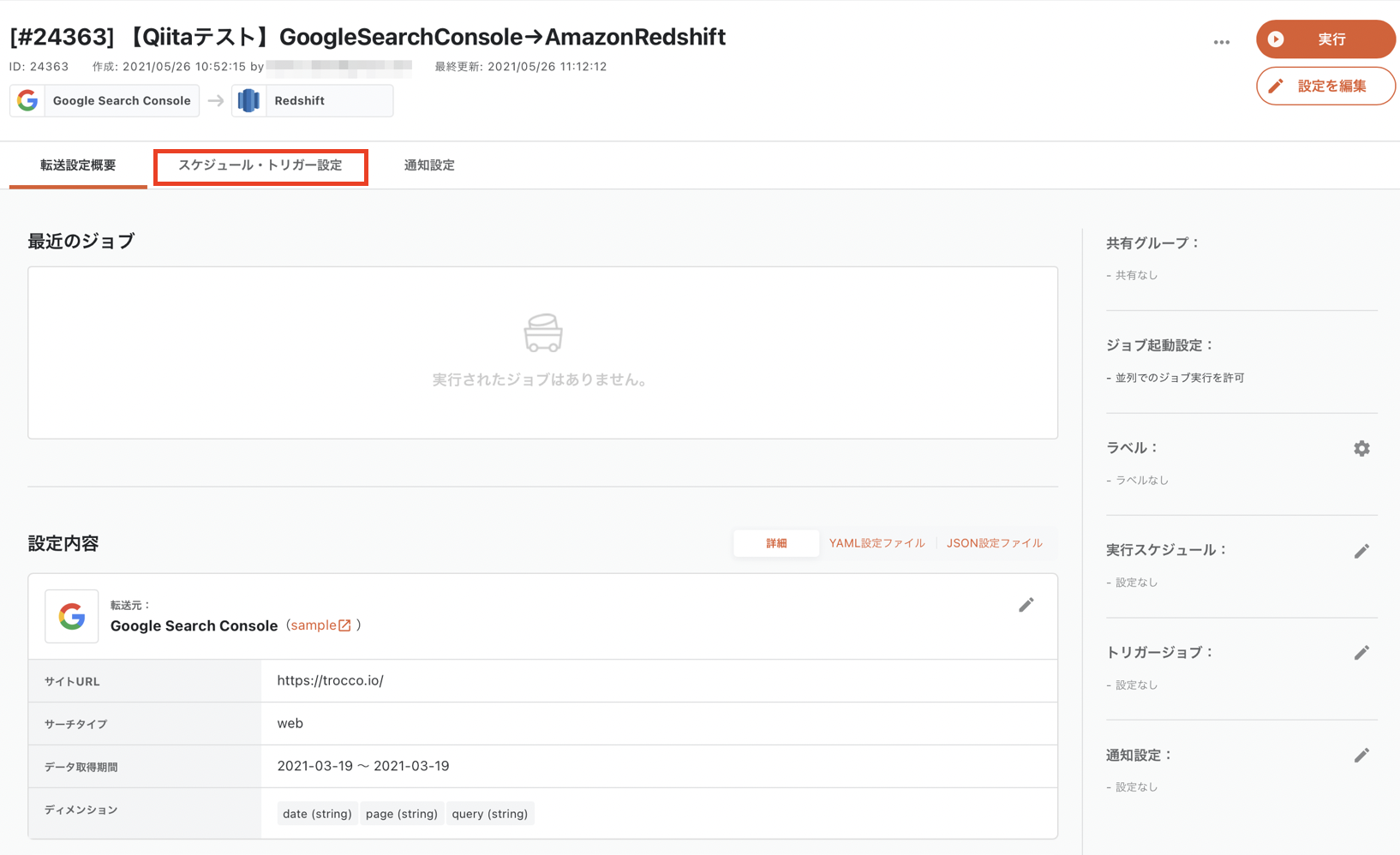The height and width of the screenshot is (855, 1400).
Task: Click the サイトURL row label
Action: (x=72, y=681)
